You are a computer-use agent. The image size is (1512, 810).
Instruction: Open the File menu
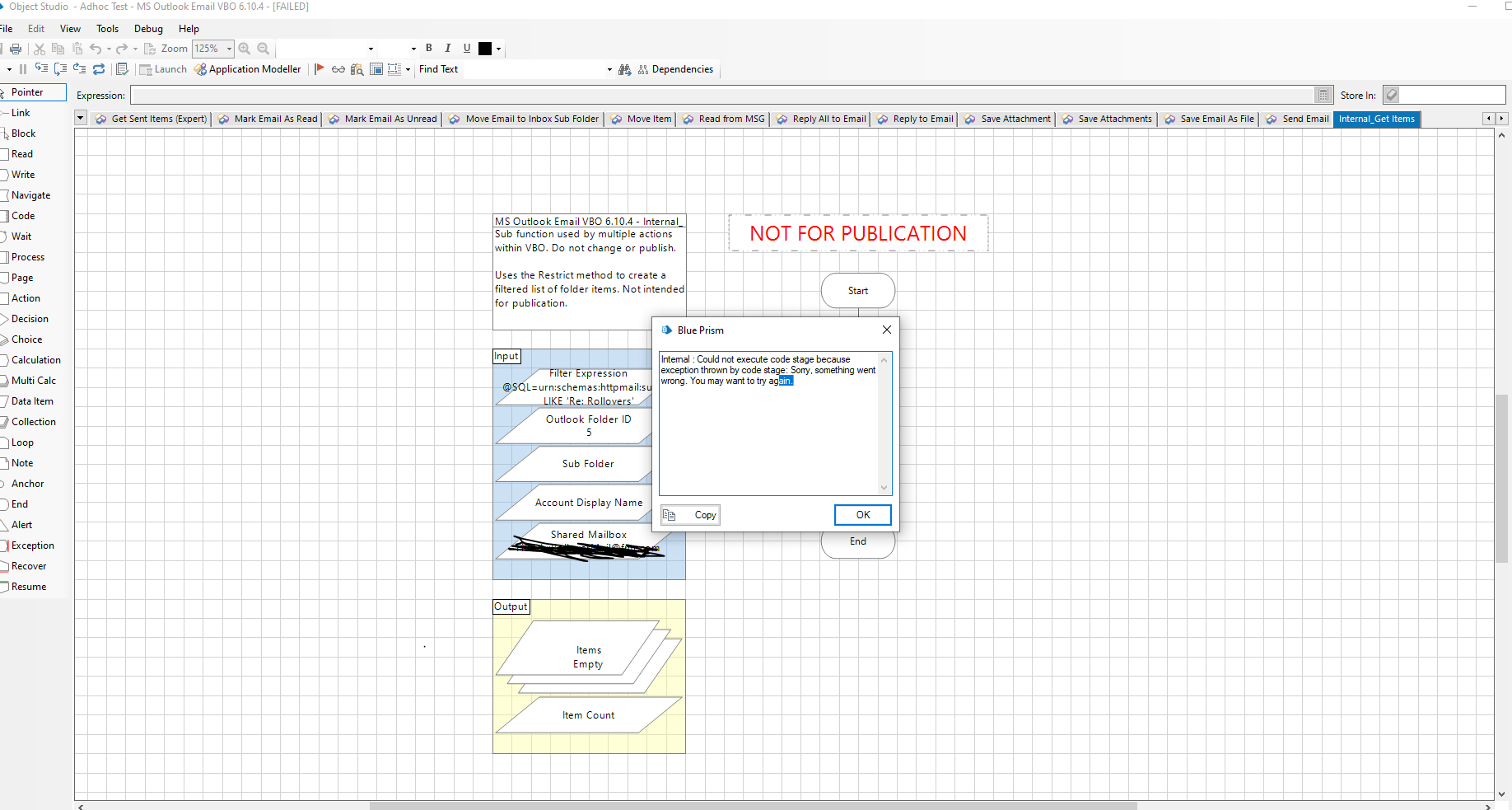pyautogui.click(x=7, y=29)
